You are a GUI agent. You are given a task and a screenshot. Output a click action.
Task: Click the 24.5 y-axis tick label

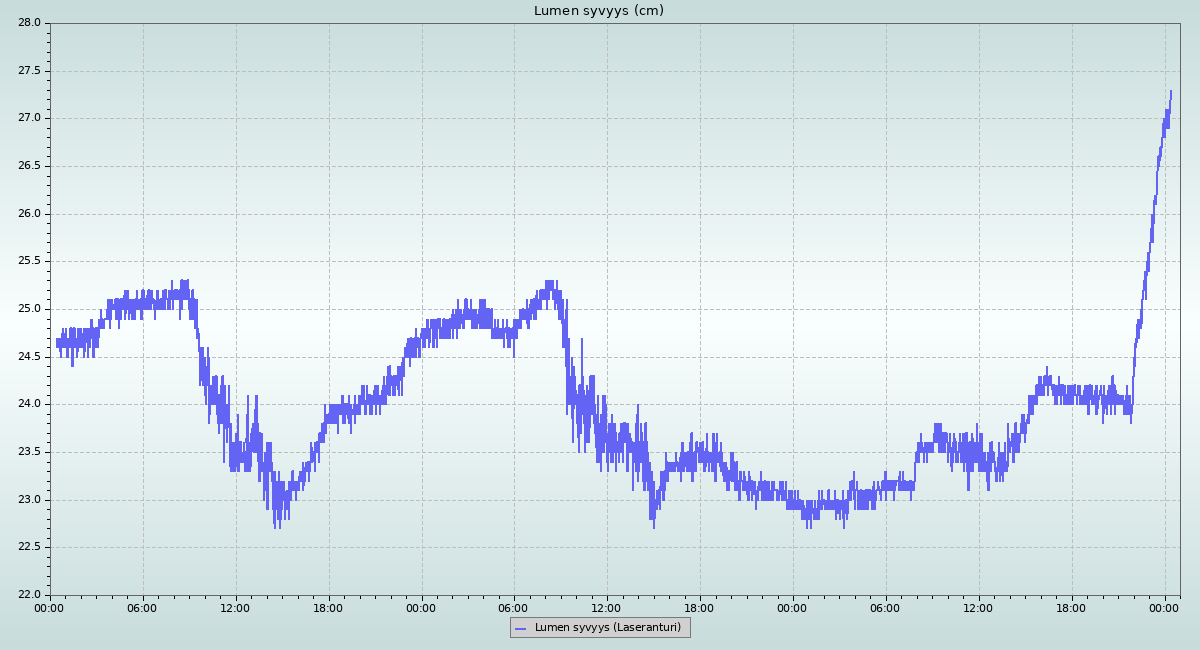coord(29,357)
